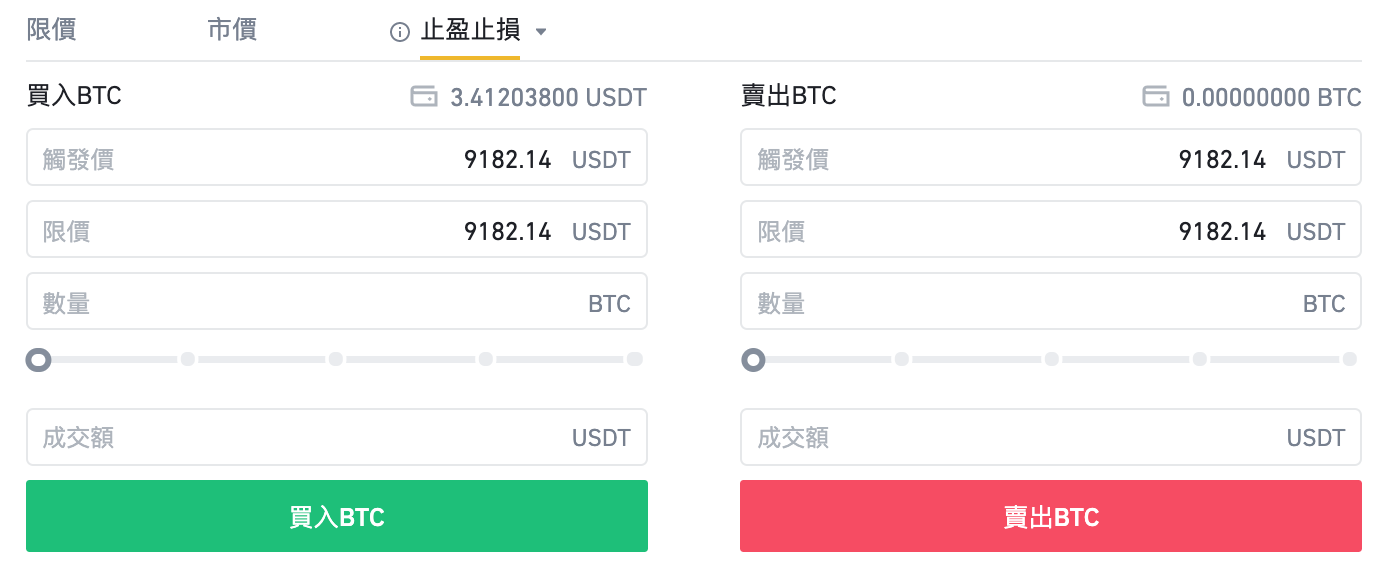Click the wallet icon next to USDT balance
Screen dimensions: 1390x580
click(424, 97)
